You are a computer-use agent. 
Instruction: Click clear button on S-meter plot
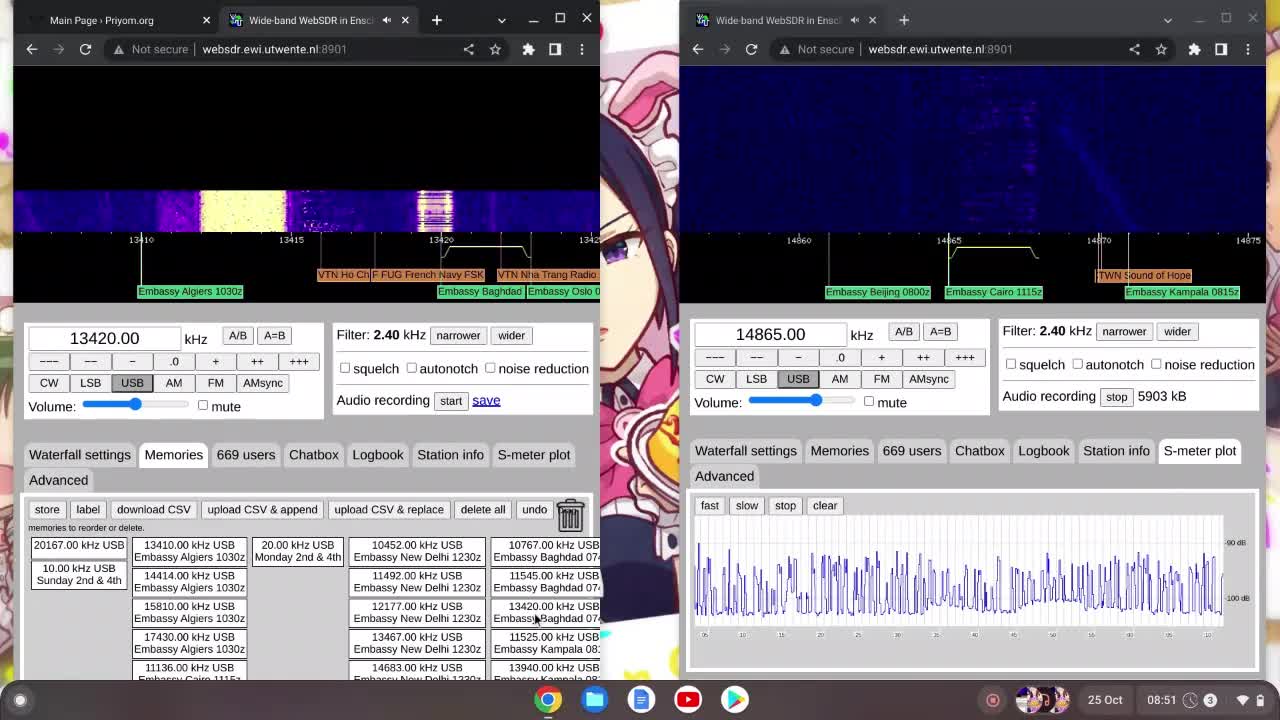click(825, 506)
